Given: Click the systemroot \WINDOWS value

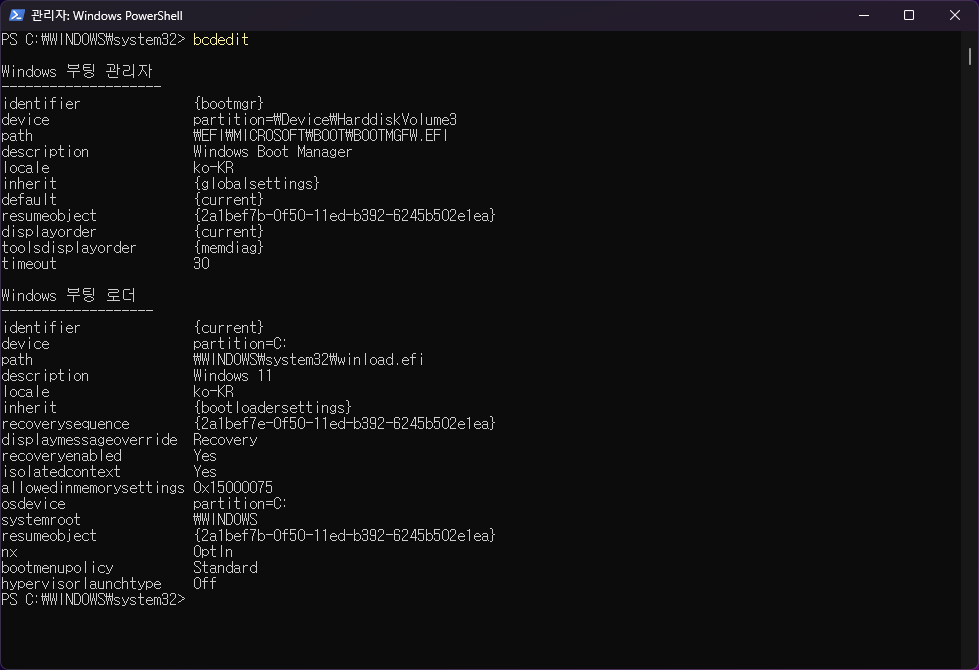Looking at the screenshot, I should (225, 520).
